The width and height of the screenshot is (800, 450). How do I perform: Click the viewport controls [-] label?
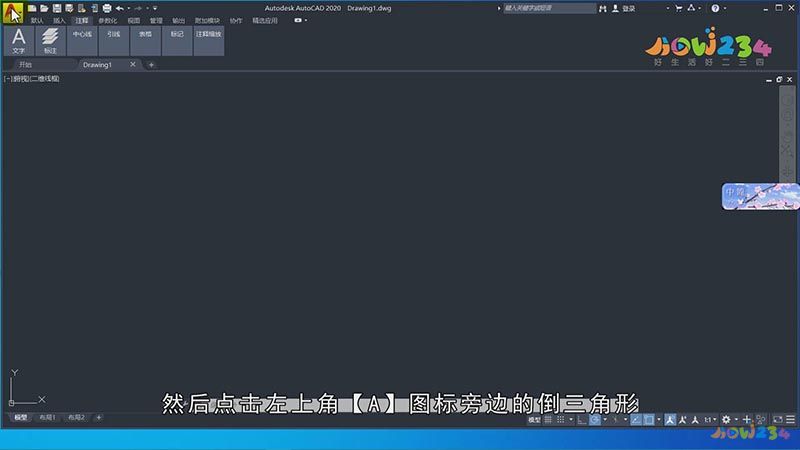point(8,79)
